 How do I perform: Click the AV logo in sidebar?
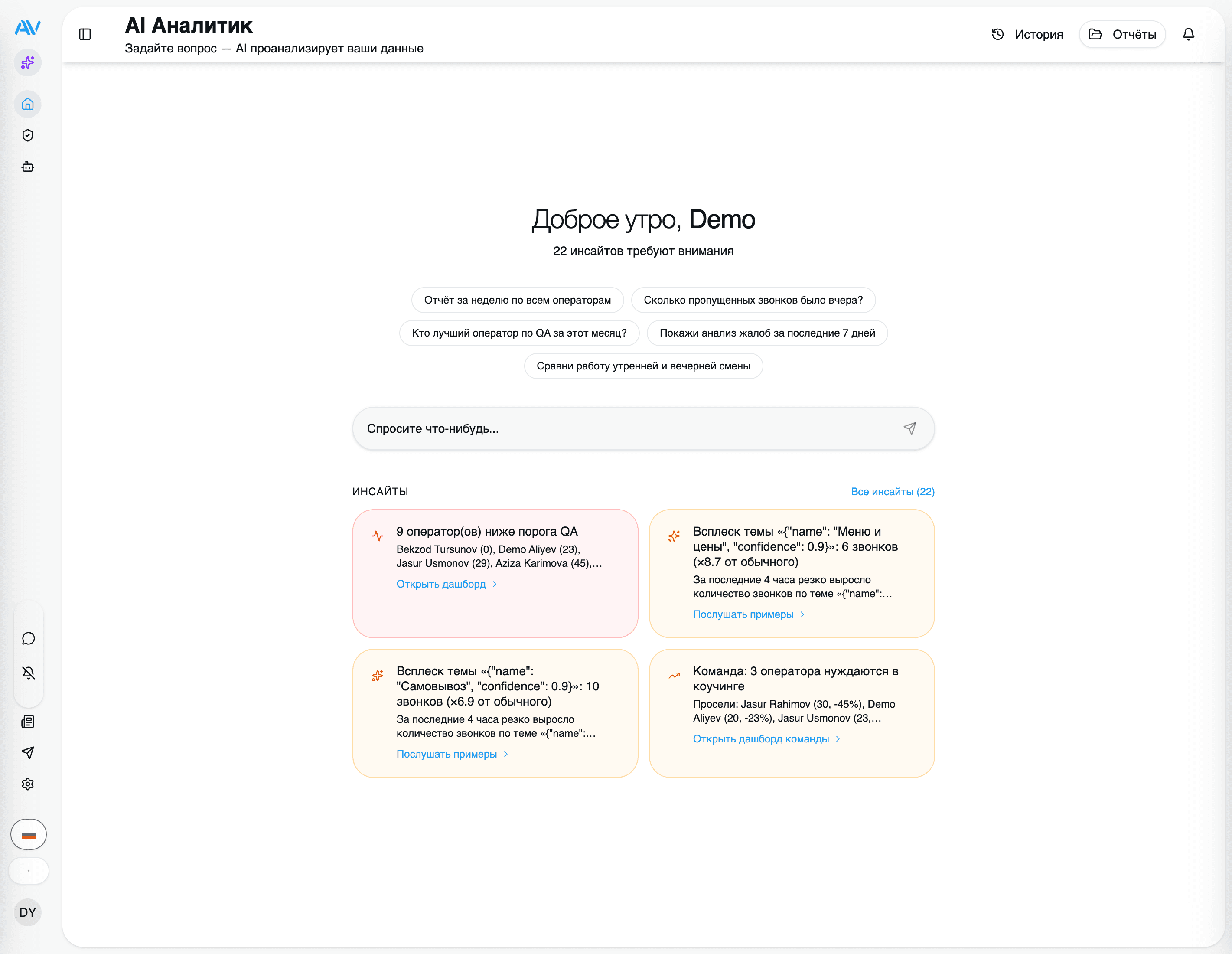pyautogui.click(x=28, y=27)
